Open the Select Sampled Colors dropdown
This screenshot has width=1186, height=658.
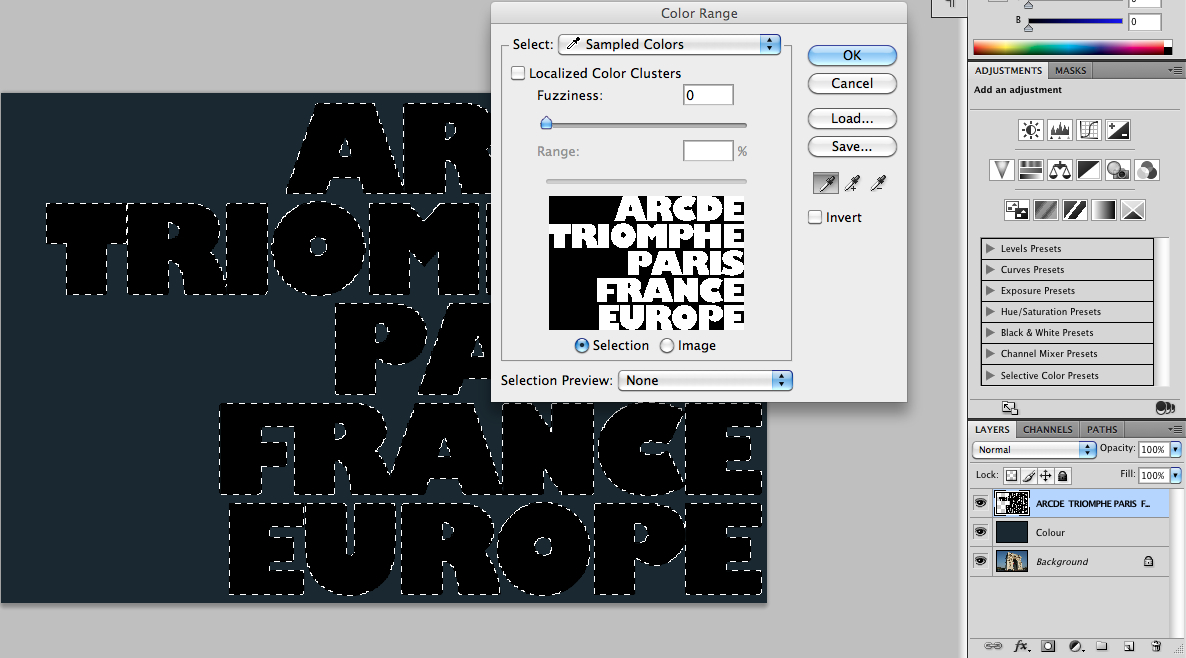(669, 45)
